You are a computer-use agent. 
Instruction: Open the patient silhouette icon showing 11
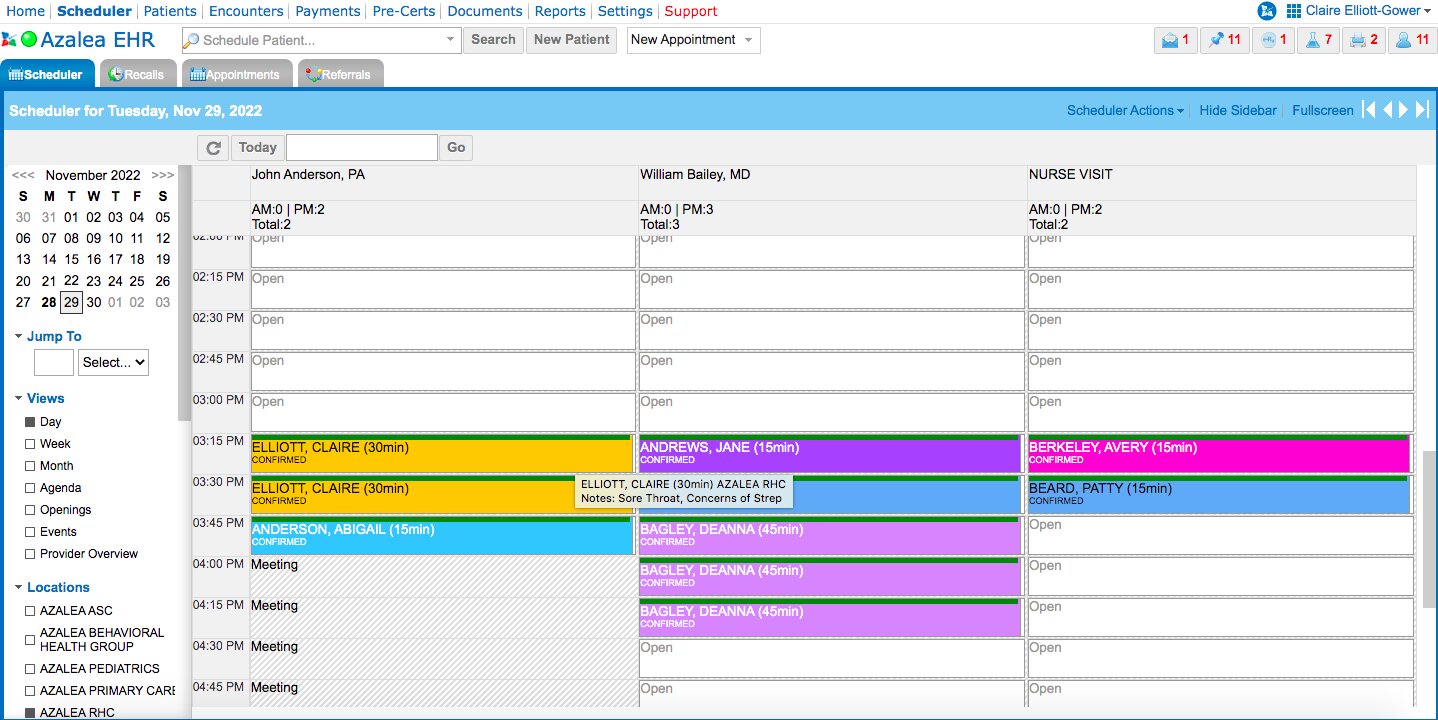(x=1413, y=40)
